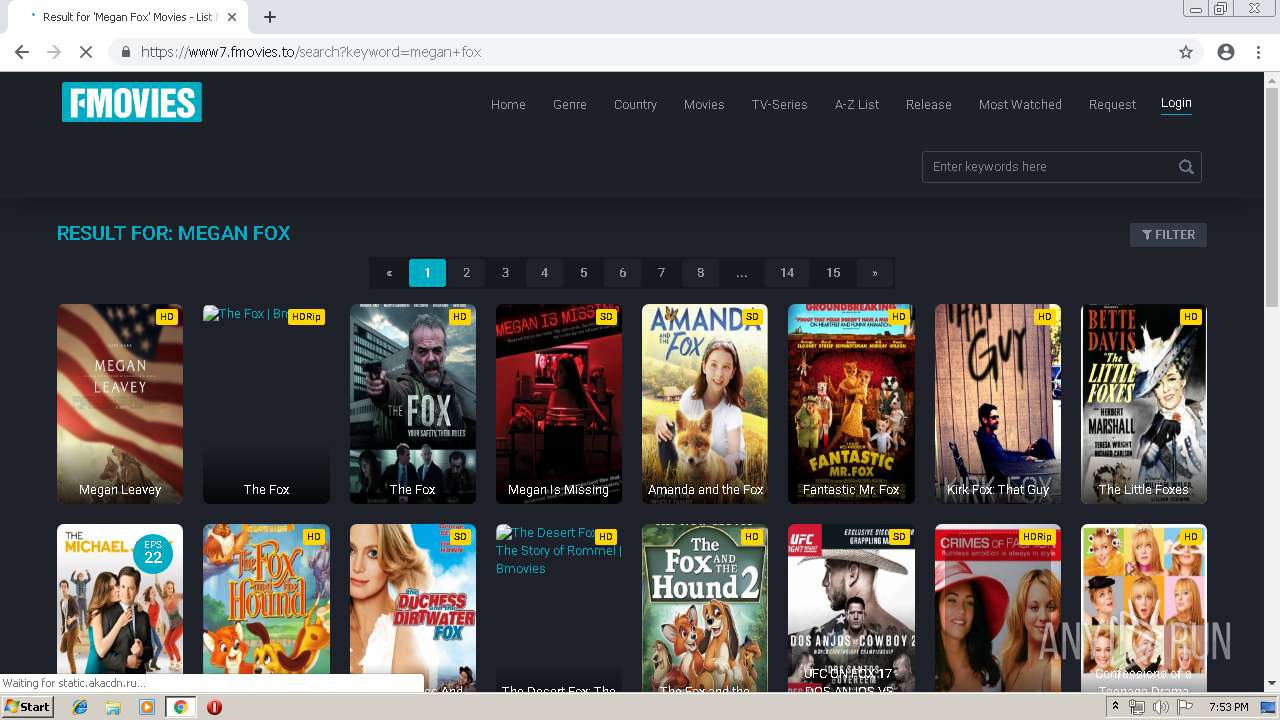Image resolution: width=1280 pixels, height=720 pixels.
Task: Open Most Watched page
Action: pos(1020,104)
